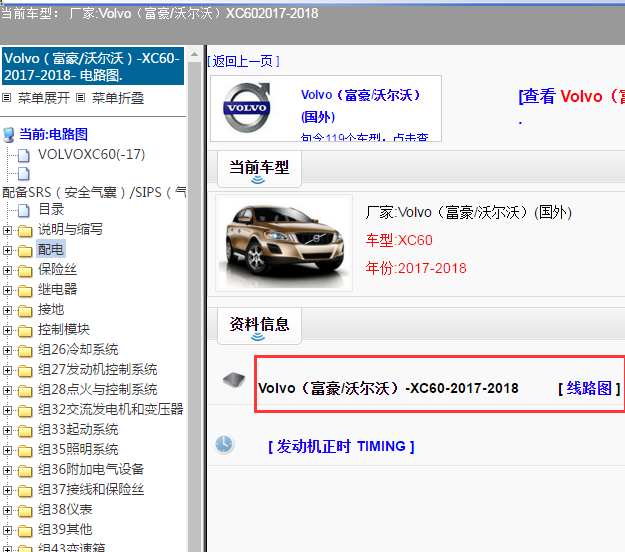Click 菜单展开 to expand all menus
The image size is (625, 552).
pos(44,98)
